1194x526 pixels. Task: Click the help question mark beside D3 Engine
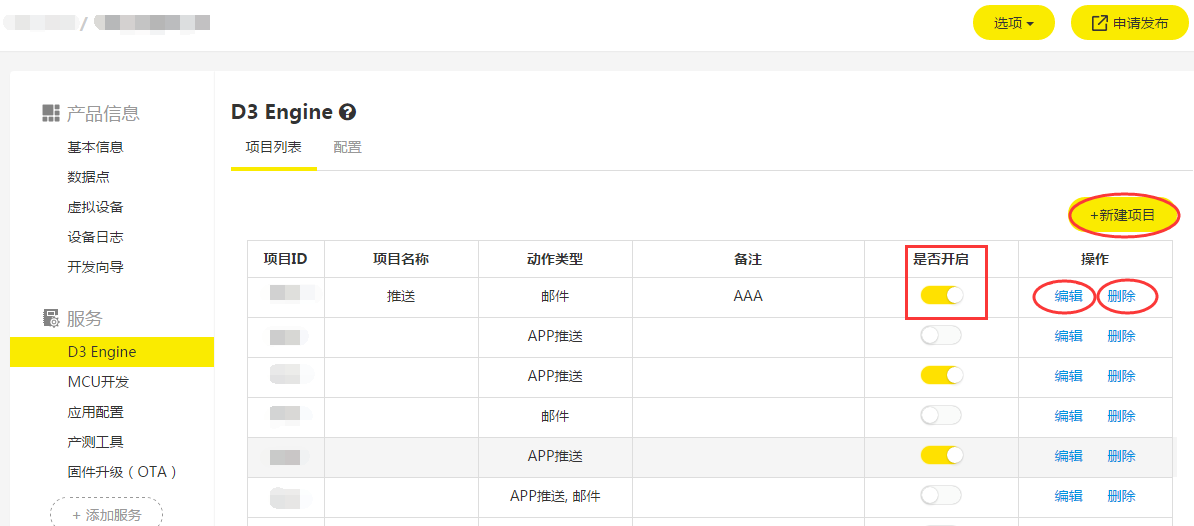pos(347,112)
